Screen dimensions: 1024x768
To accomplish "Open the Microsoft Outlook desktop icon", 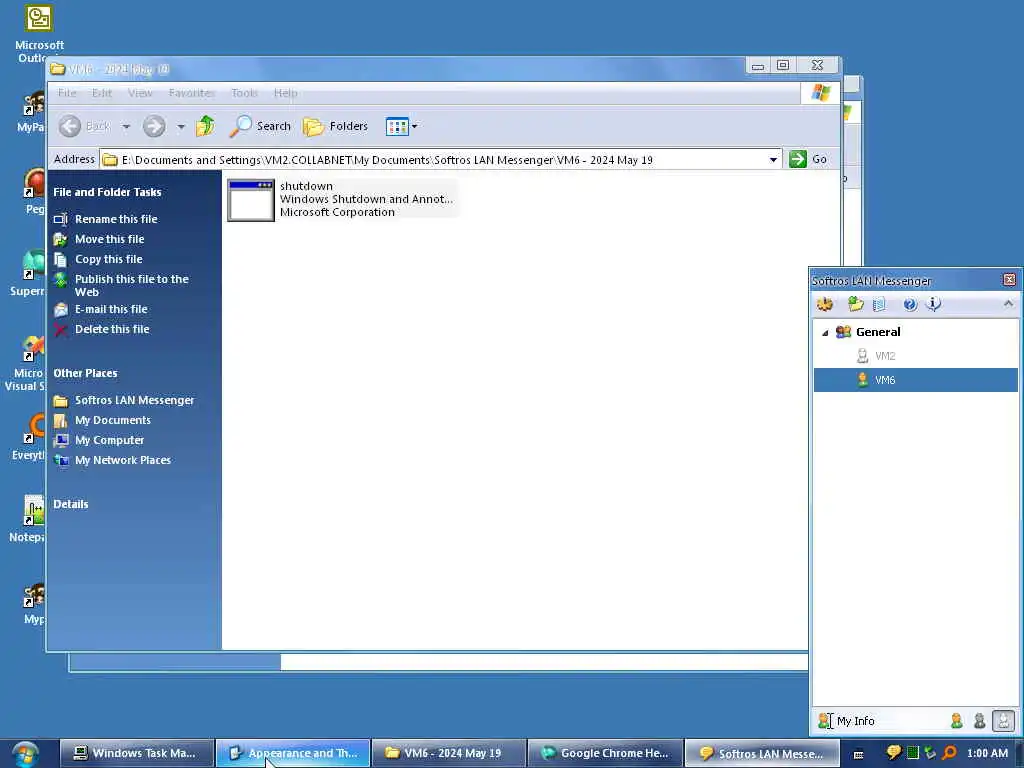I will (39, 18).
